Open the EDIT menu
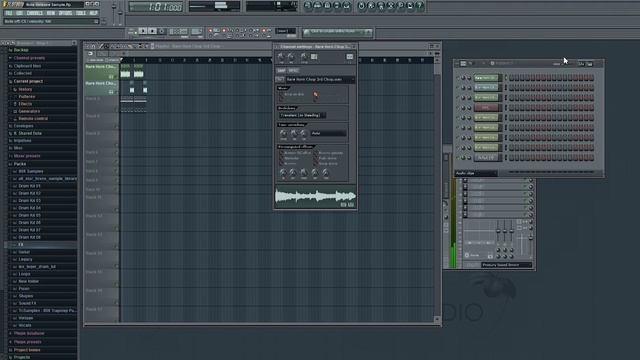The width and height of the screenshot is (640, 360). click(x=19, y=13)
